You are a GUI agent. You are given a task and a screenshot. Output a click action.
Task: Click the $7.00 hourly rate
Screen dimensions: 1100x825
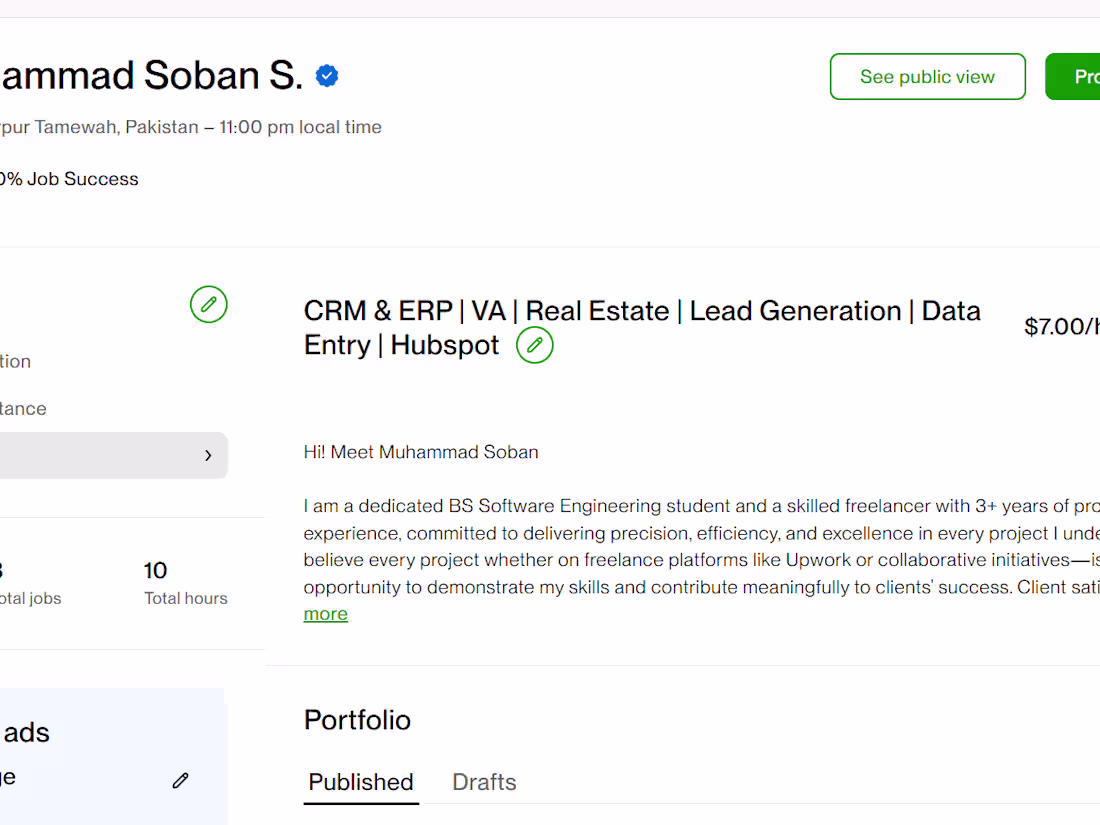(1061, 327)
